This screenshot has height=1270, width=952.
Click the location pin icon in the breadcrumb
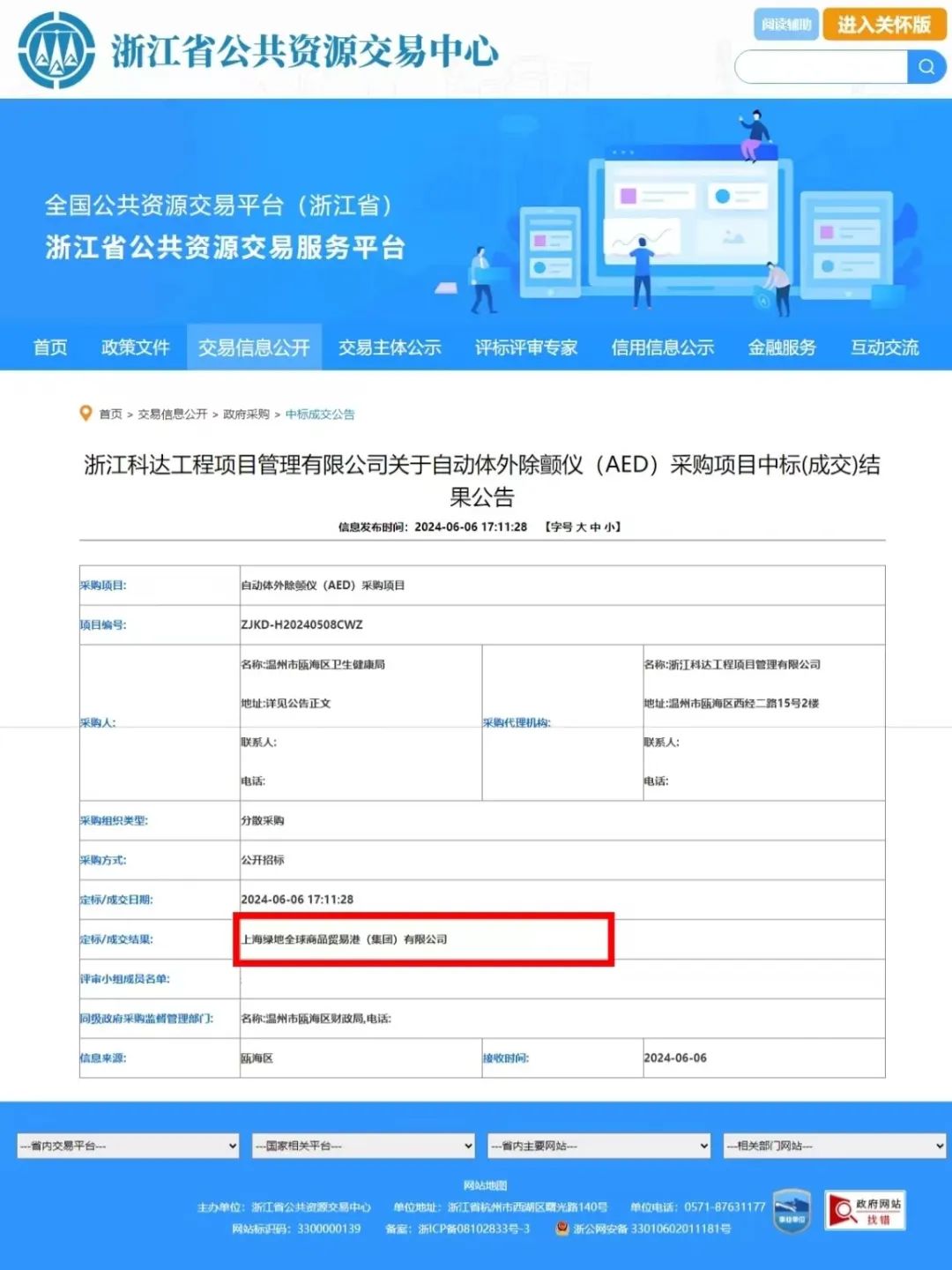86,413
